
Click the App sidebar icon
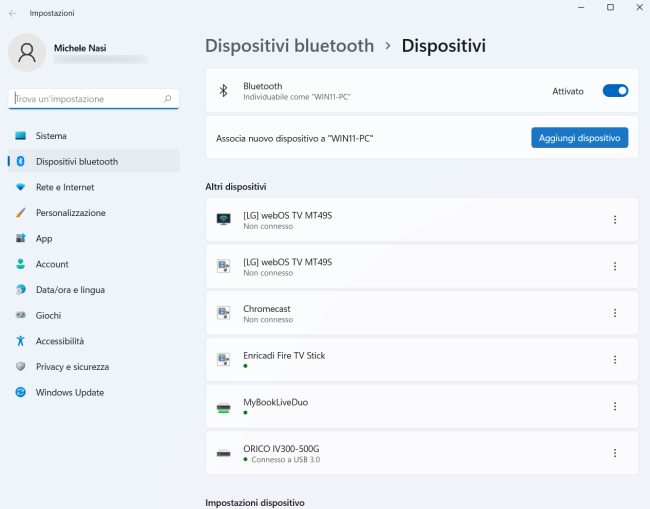(x=20, y=238)
